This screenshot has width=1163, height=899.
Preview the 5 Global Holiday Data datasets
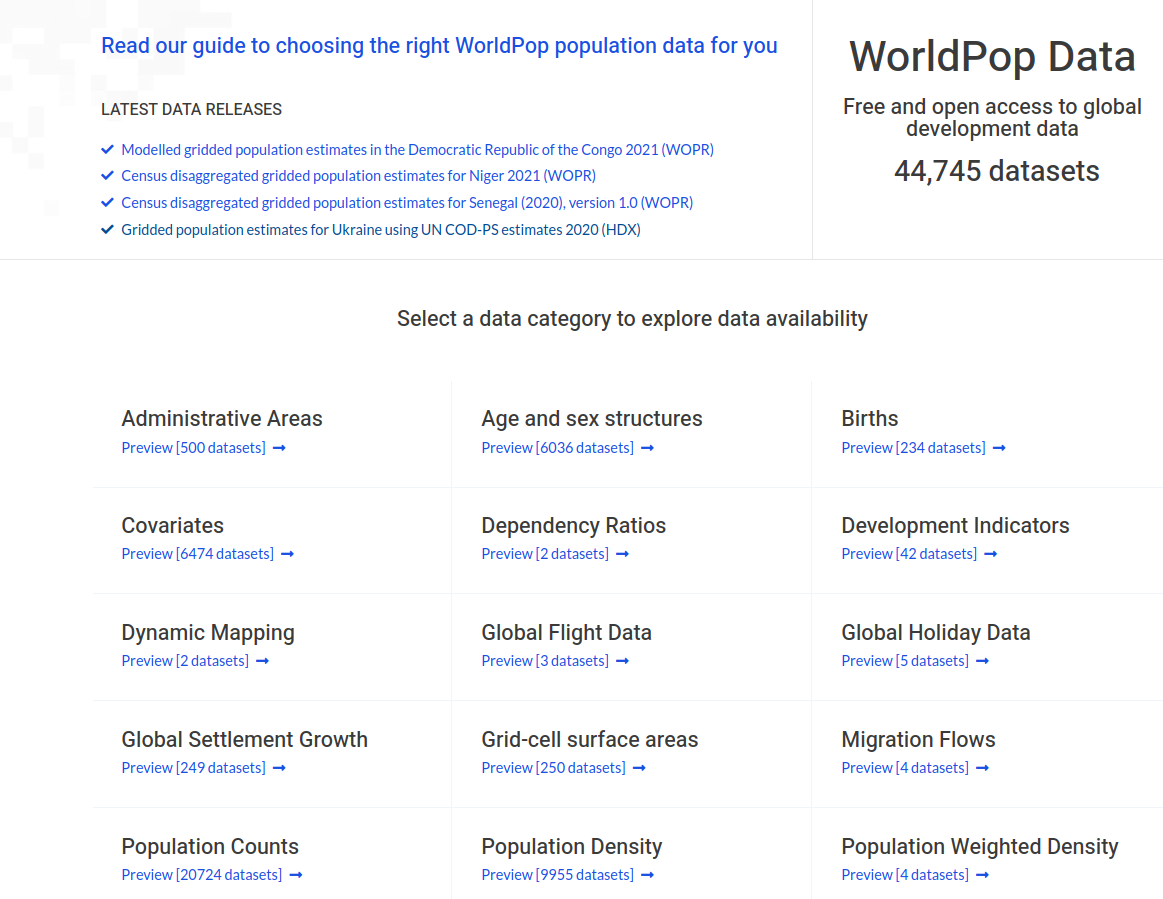[x=905, y=661]
